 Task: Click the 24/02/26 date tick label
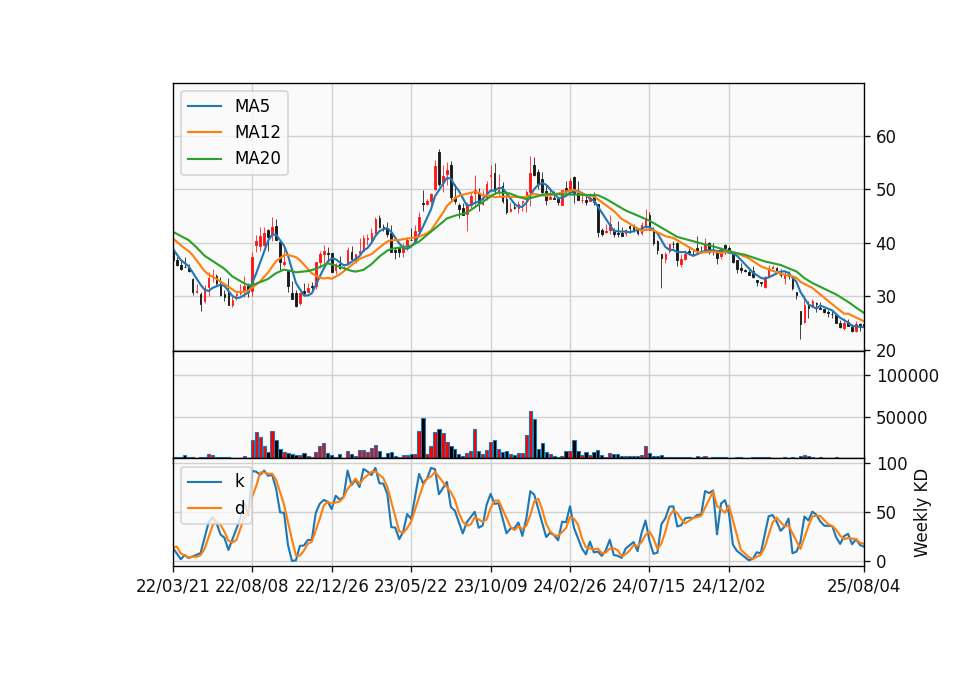pyautogui.click(x=569, y=586)
